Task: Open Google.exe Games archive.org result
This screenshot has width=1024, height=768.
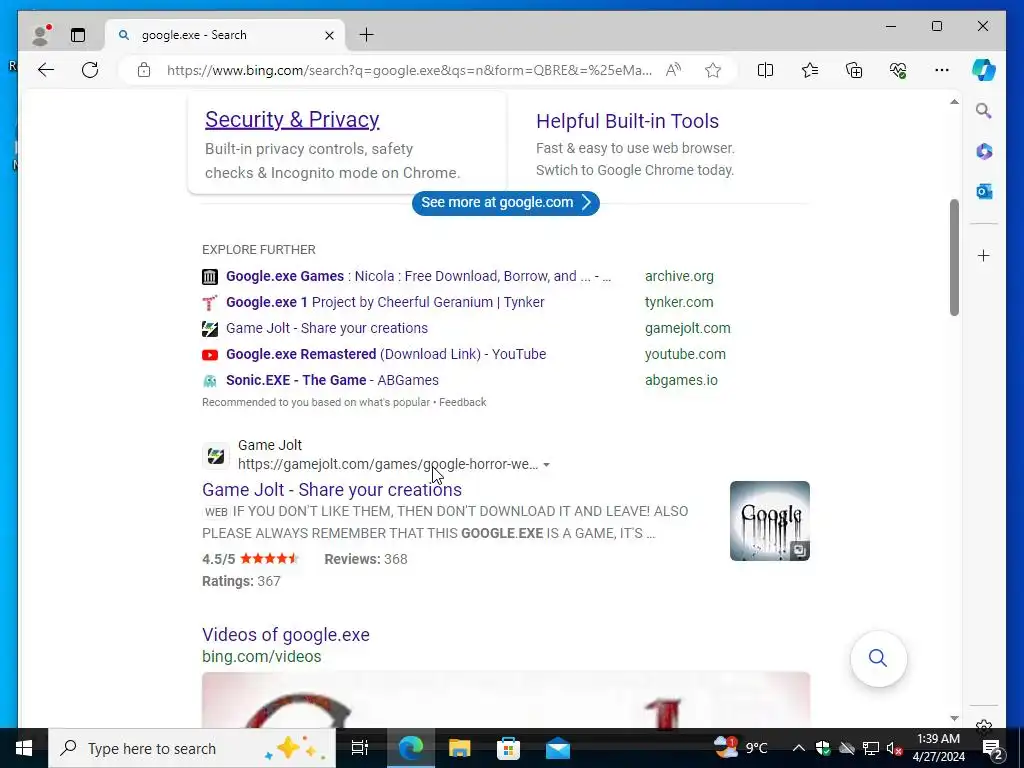Action: coord(418,276)
